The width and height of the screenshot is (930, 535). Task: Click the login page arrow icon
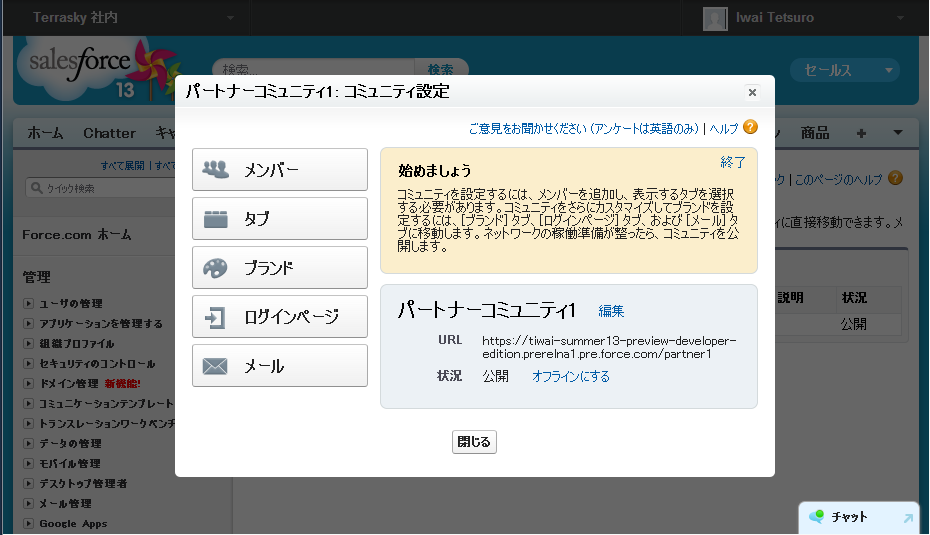(x=215, y=317)
